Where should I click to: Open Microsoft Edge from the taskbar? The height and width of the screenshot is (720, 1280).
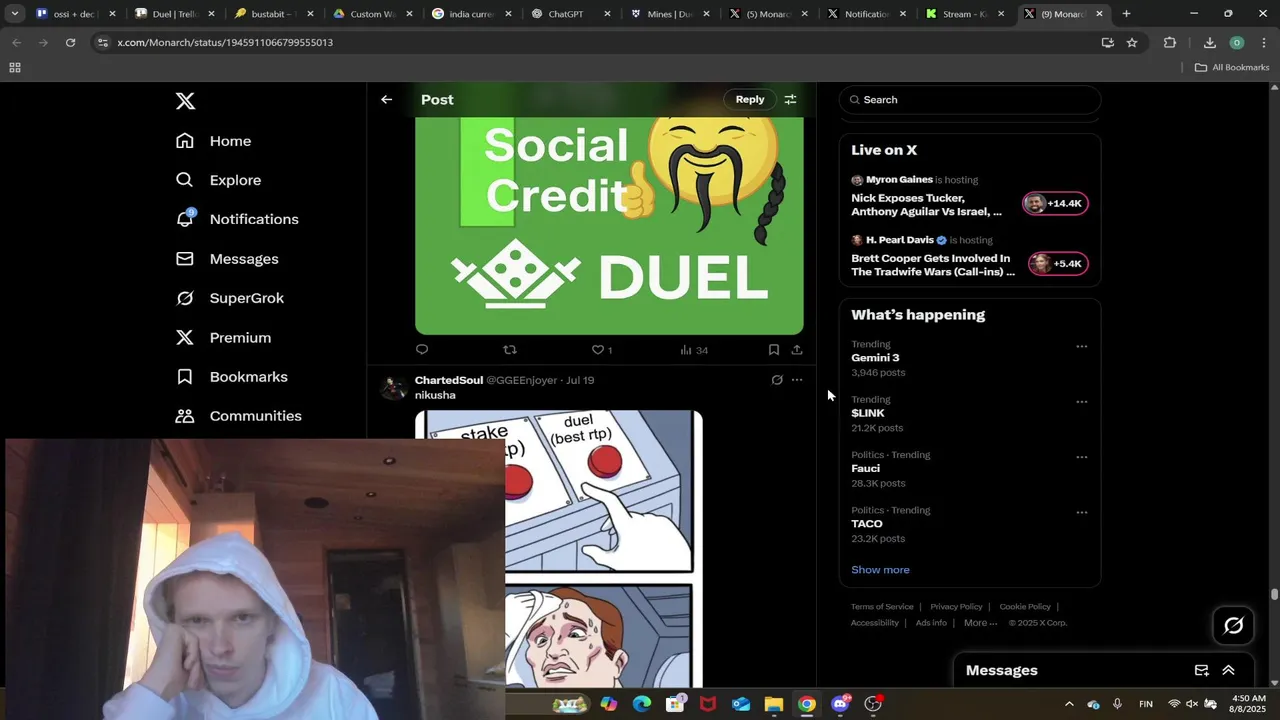[642, 704]
